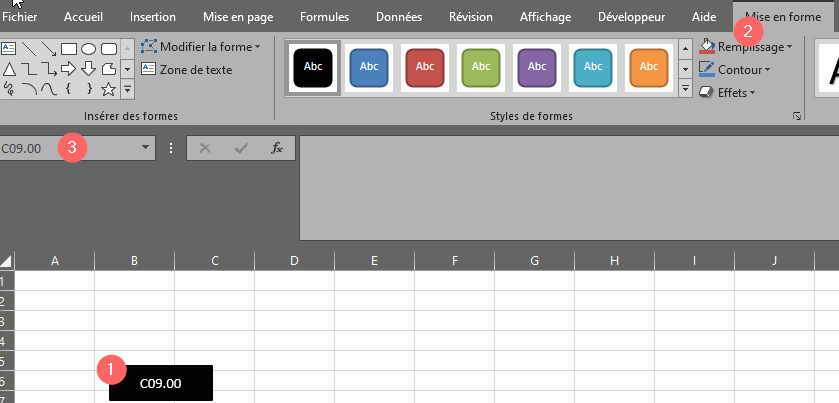Open Modifier la forme dropdown

coord(200,47)
